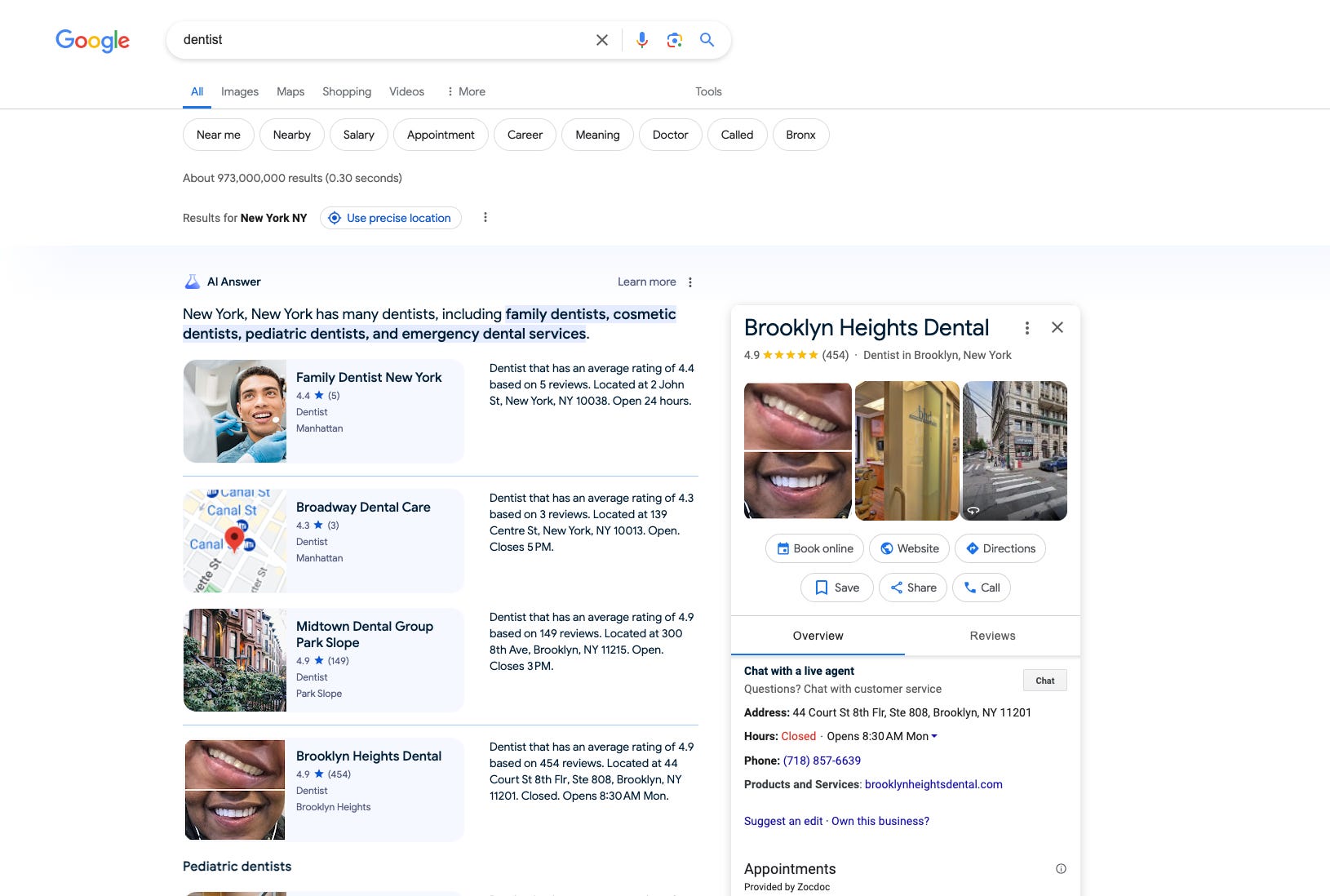Click Use precise location button
This screenshot has height=896, width=1330.
[x=391, y=218]
